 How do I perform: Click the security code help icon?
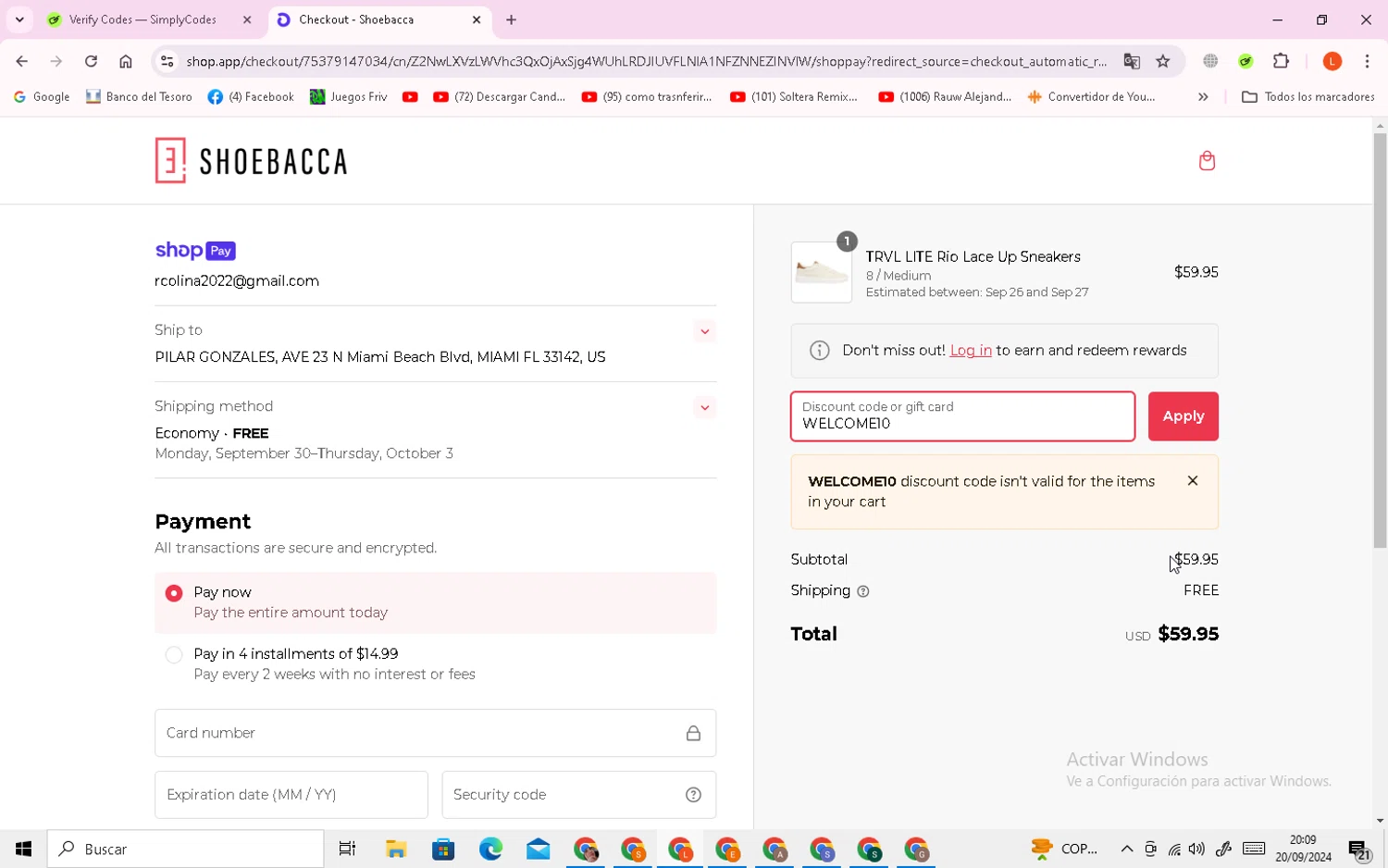click(x=693, y=795)
